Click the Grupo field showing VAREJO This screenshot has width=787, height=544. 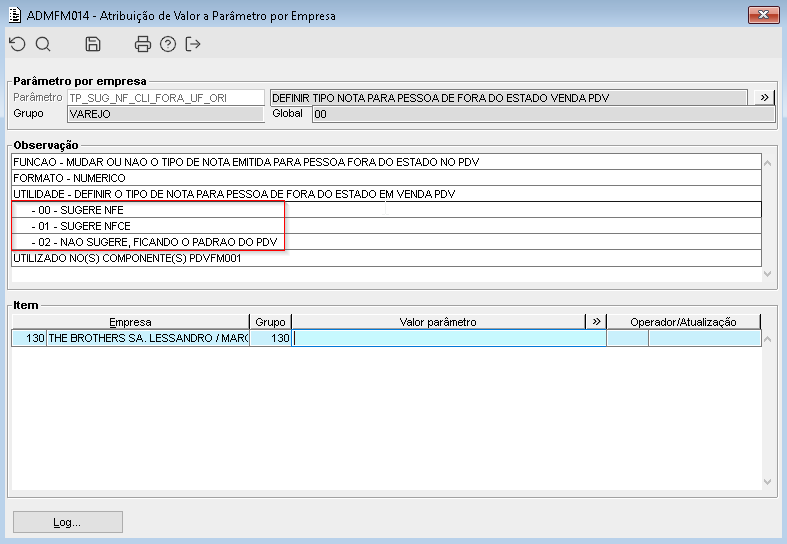(x=166, y=114)
